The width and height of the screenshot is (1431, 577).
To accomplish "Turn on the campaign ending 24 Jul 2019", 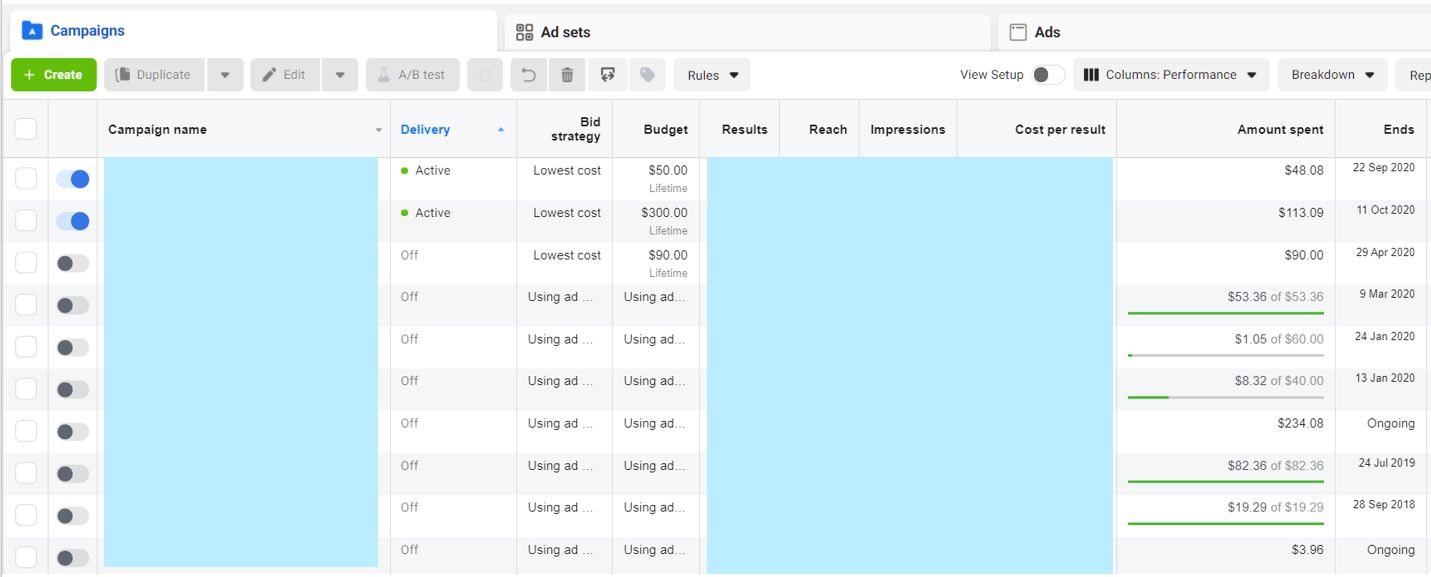I will point(73,474).
